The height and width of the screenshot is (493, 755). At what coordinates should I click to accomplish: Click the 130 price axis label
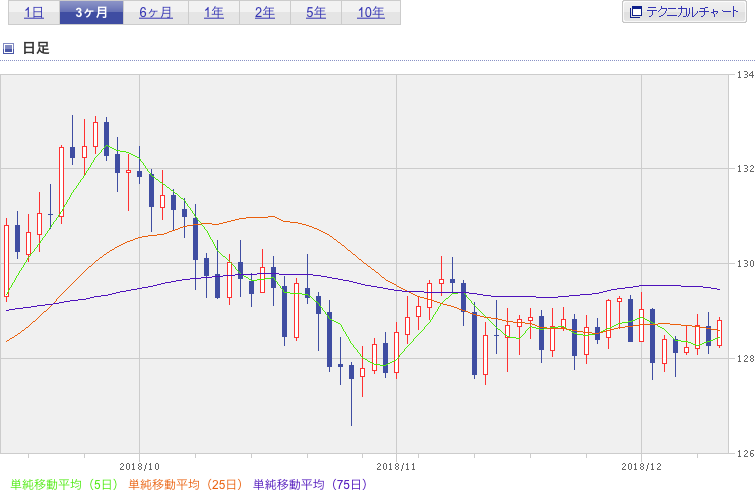click(745, 263)
